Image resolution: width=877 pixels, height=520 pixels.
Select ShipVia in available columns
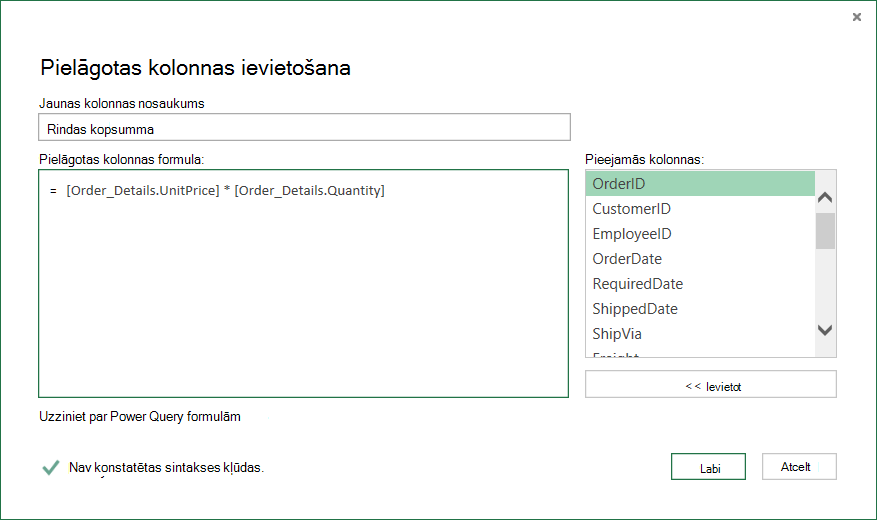[x=700, y=334]
